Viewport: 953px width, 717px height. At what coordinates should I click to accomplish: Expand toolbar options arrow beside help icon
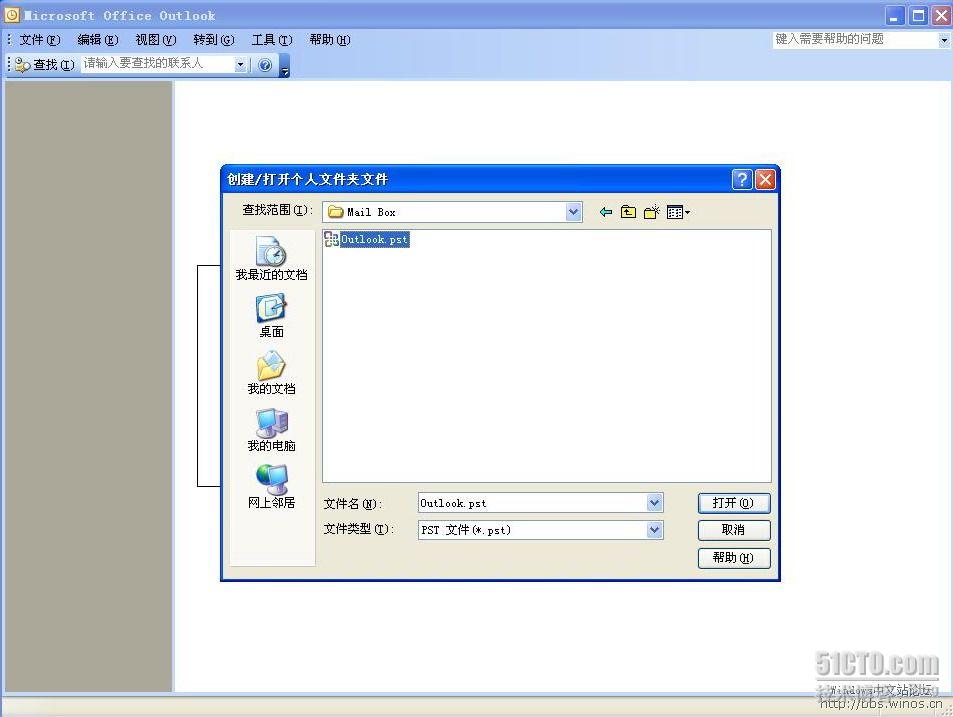[x=284, y=66]
